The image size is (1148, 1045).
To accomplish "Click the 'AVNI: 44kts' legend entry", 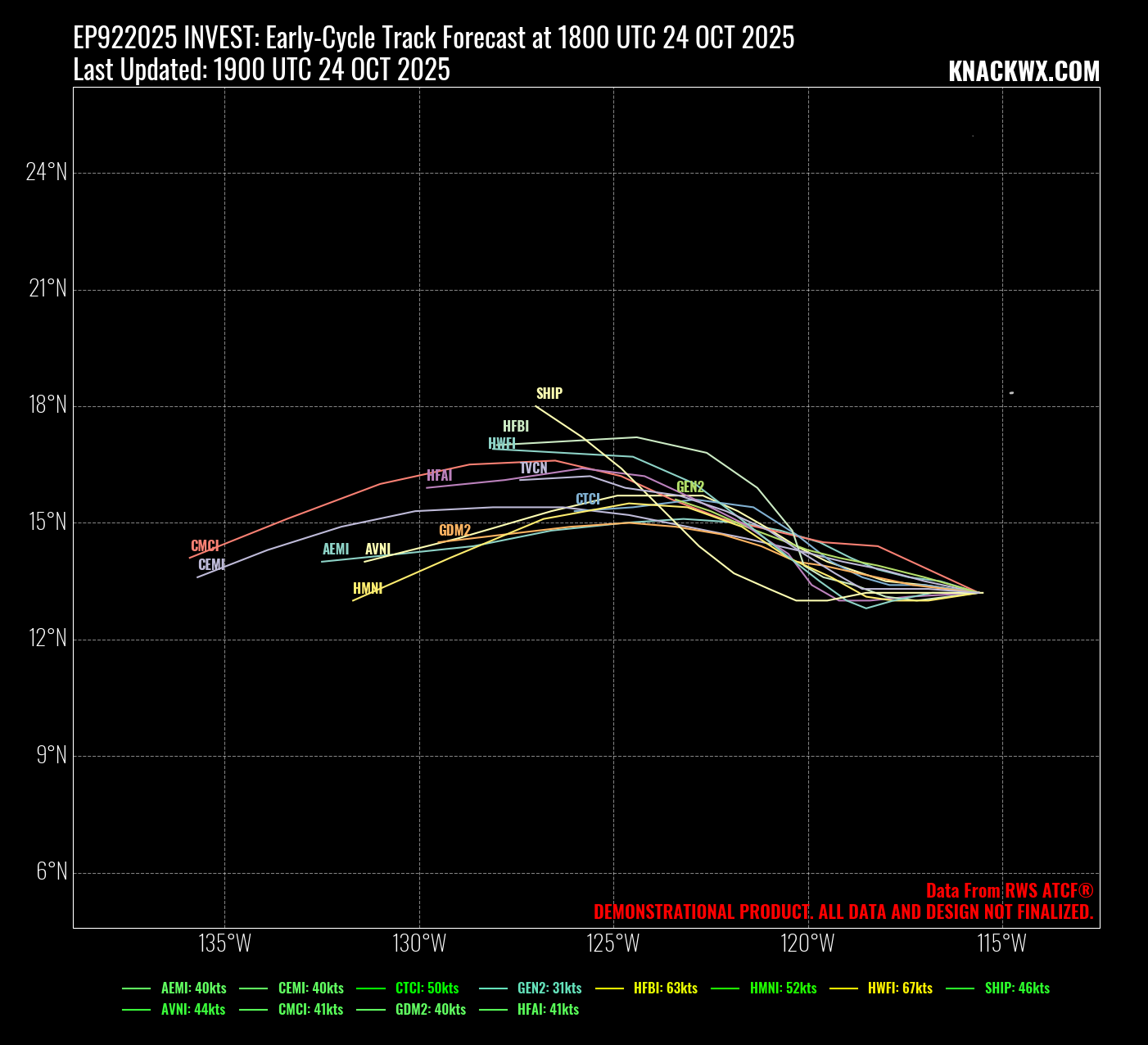I will [193, 1009].
